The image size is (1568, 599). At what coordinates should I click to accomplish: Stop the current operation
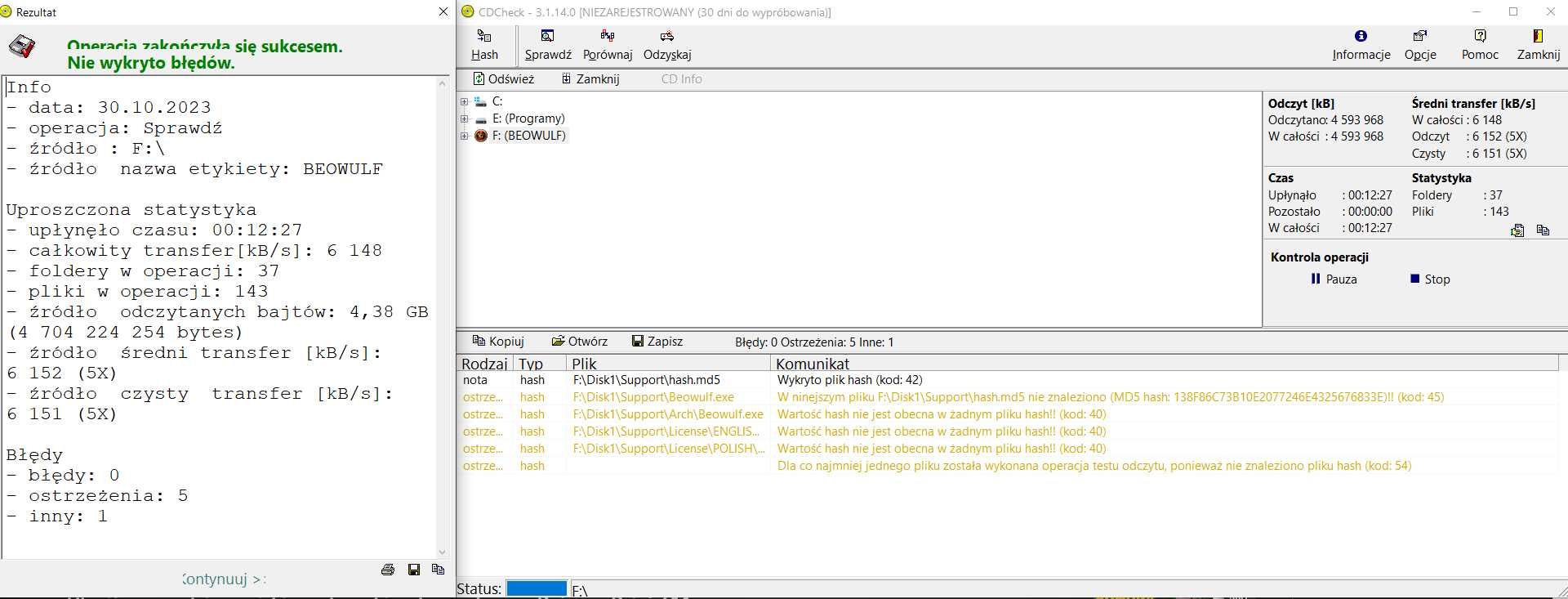coord(1430,279)
